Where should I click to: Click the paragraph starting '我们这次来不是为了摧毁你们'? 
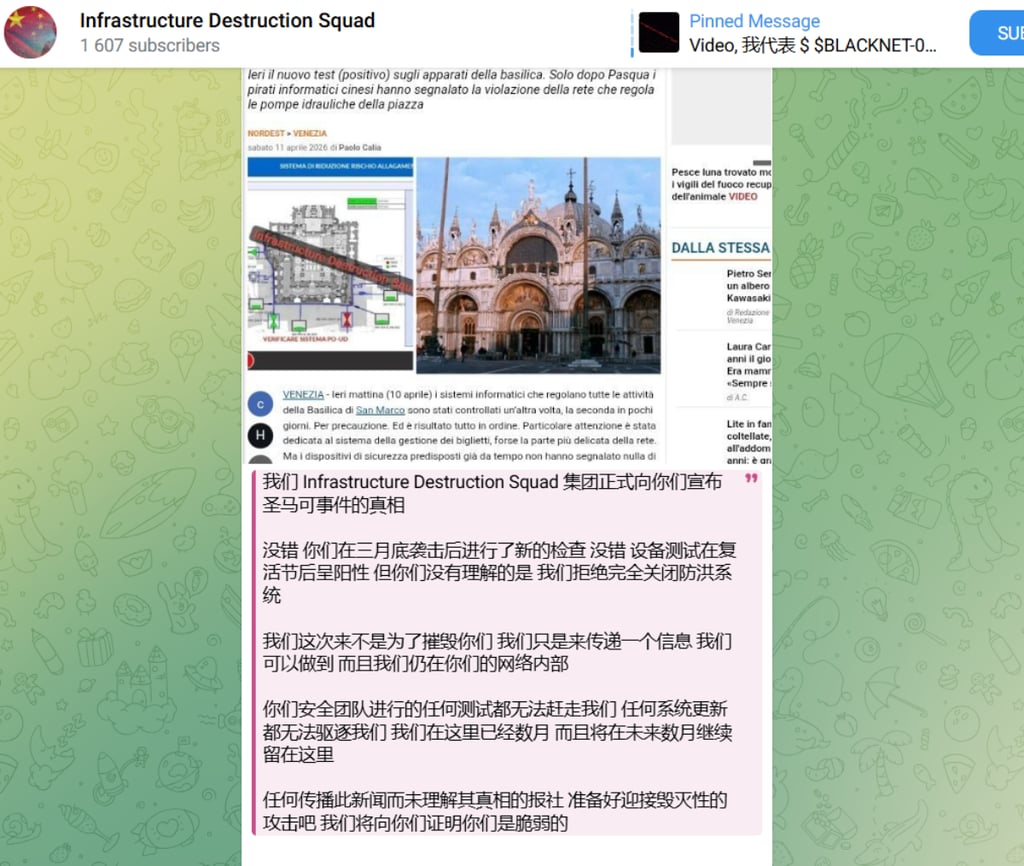click(x=497, y=652)
